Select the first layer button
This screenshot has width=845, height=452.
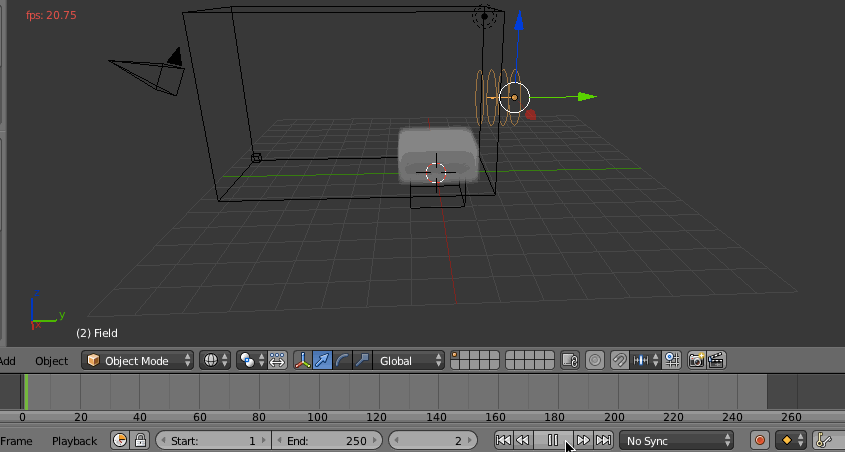[456, 356]
